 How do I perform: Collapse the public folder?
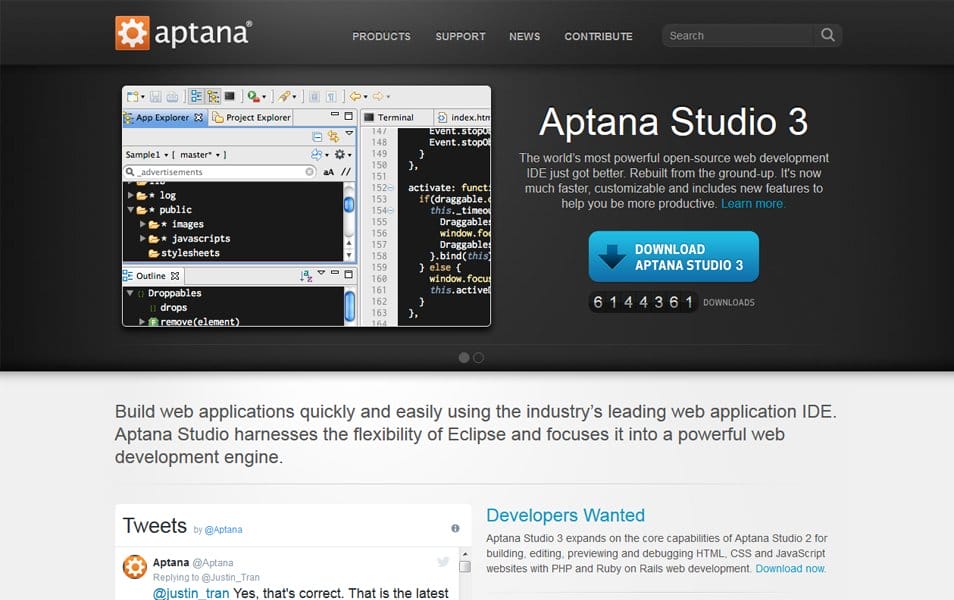click(131, 210)
